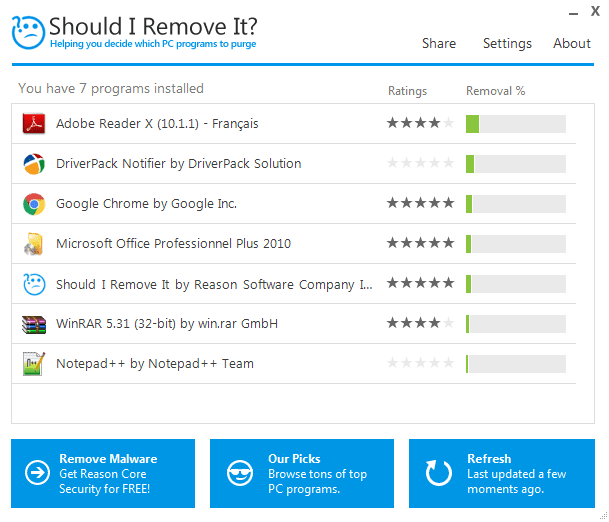This screenshot has width=609, height=522.
Task: Click the Remove Malware button
Action: click(103, 473)
